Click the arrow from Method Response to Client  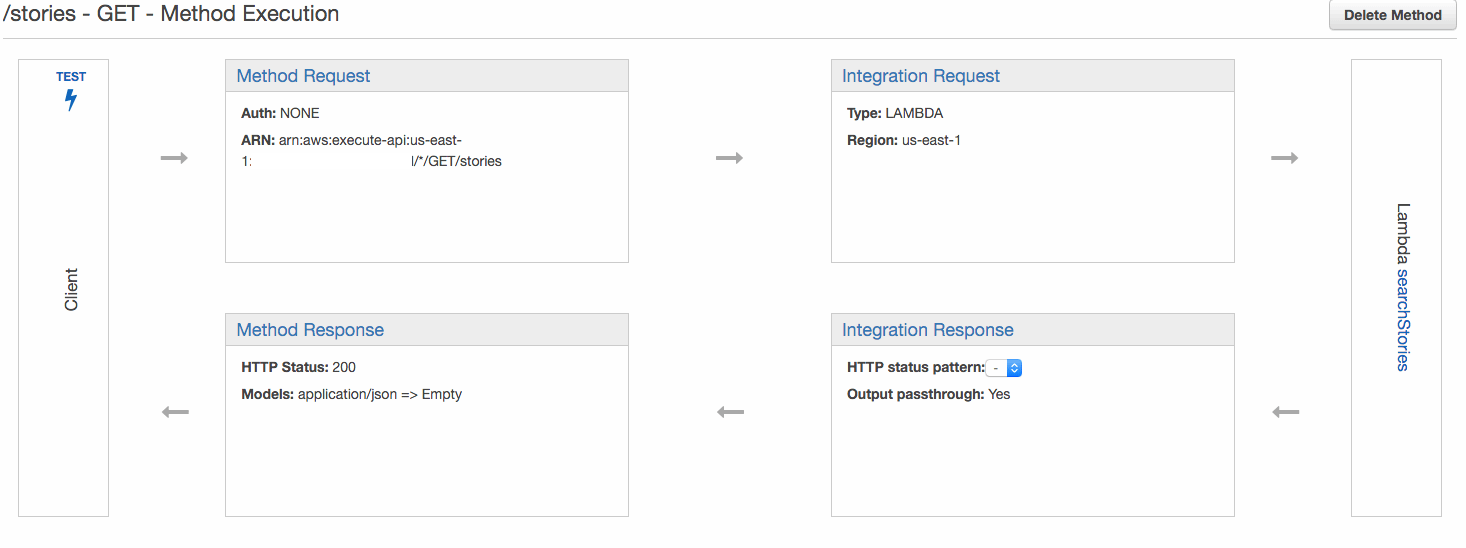pyautogui.click(x=175, y=412)
